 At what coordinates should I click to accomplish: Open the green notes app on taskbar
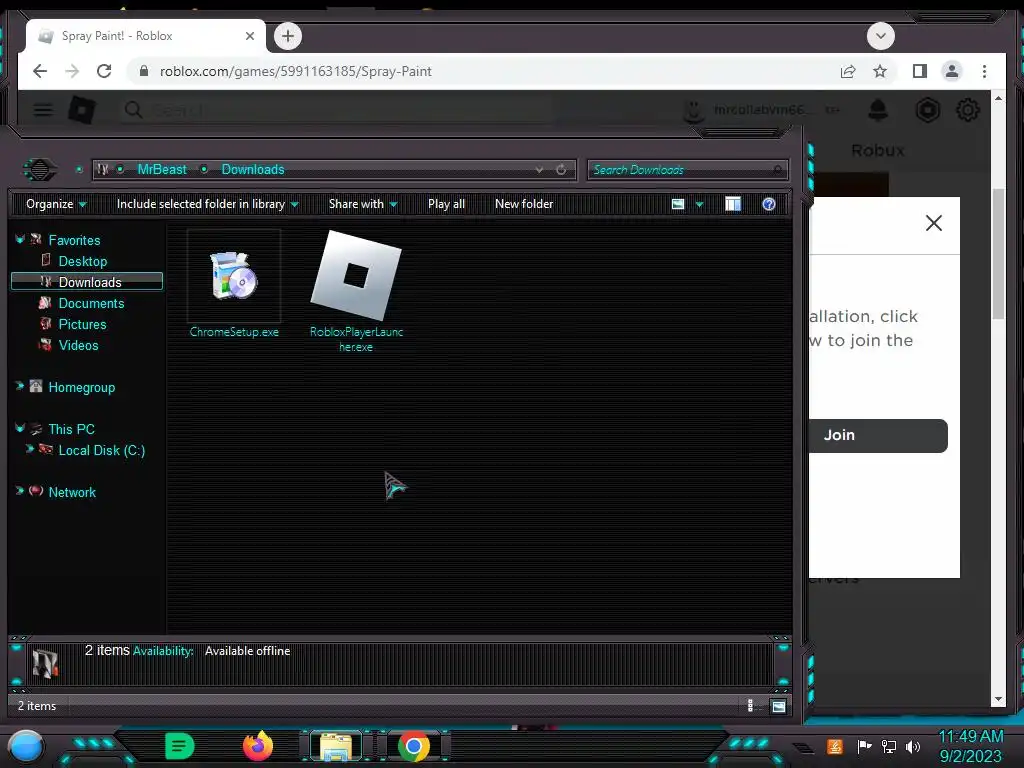point(179,746)
